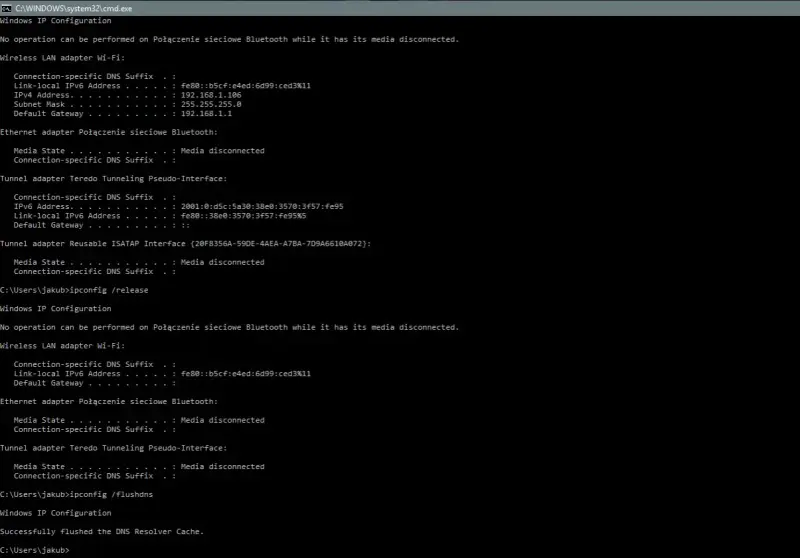Click 'Windows IP Configuration' line under ipconfig /flushdns
Image resolution: width=800 pixels, height=558 pixels.
56,513
